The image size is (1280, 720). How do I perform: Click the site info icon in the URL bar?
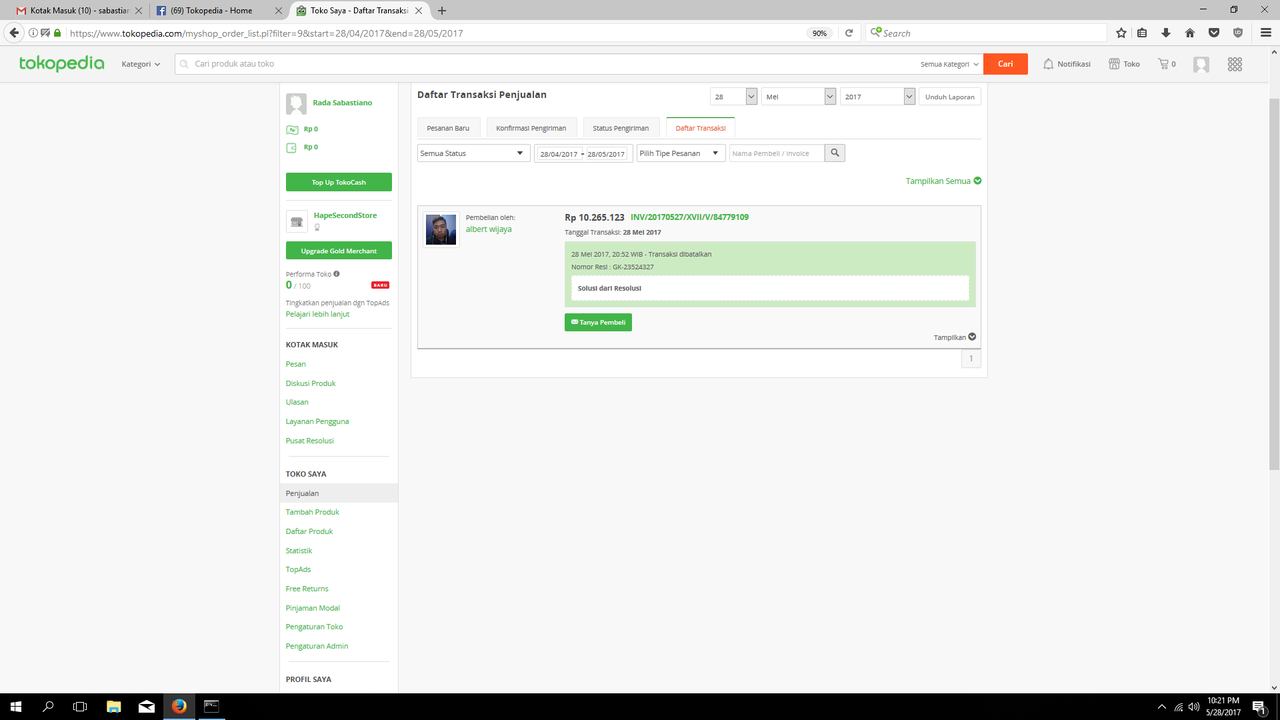point(33,33)
